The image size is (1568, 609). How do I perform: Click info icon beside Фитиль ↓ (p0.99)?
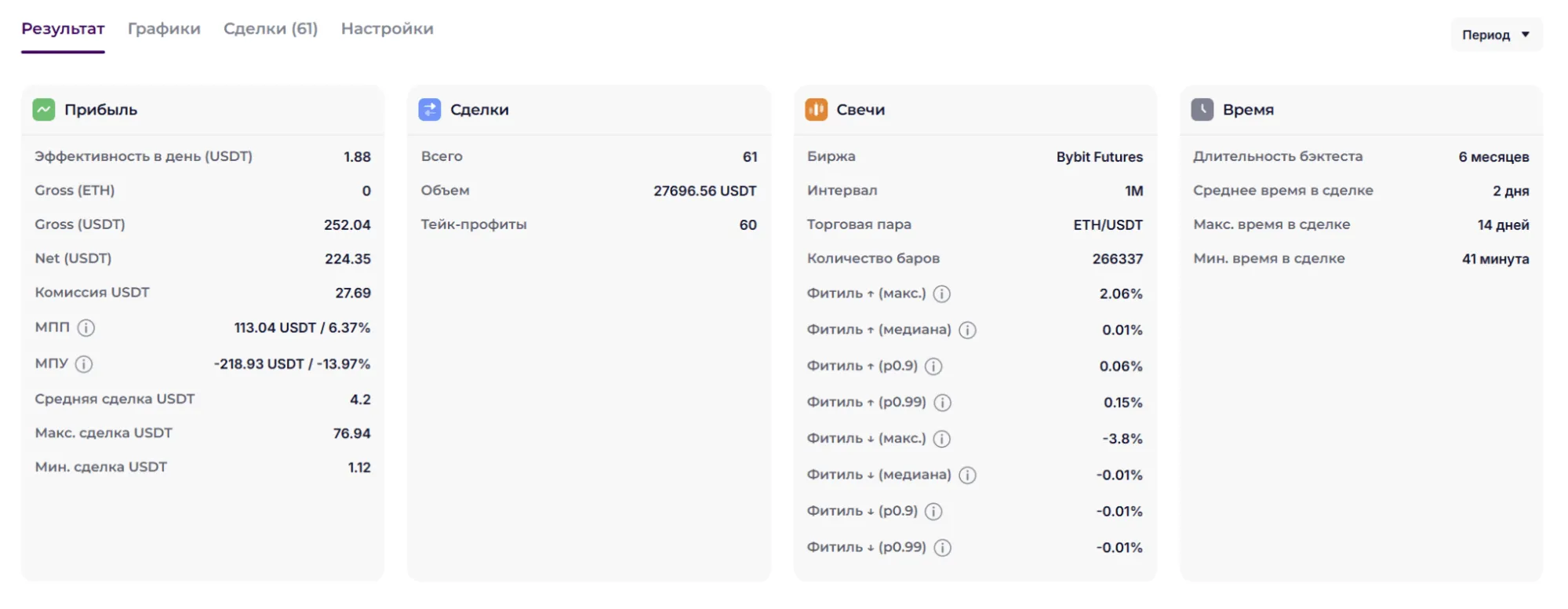point(943,548)
